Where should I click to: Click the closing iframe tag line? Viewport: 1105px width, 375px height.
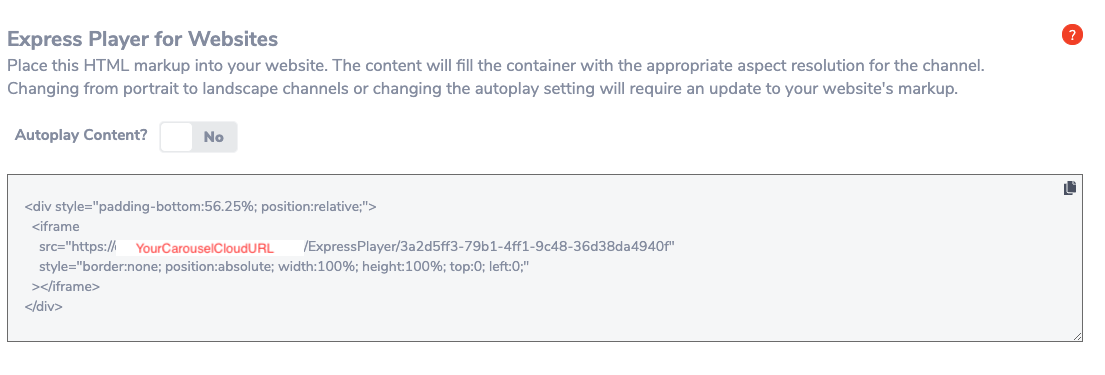click(x=66, y=287)
